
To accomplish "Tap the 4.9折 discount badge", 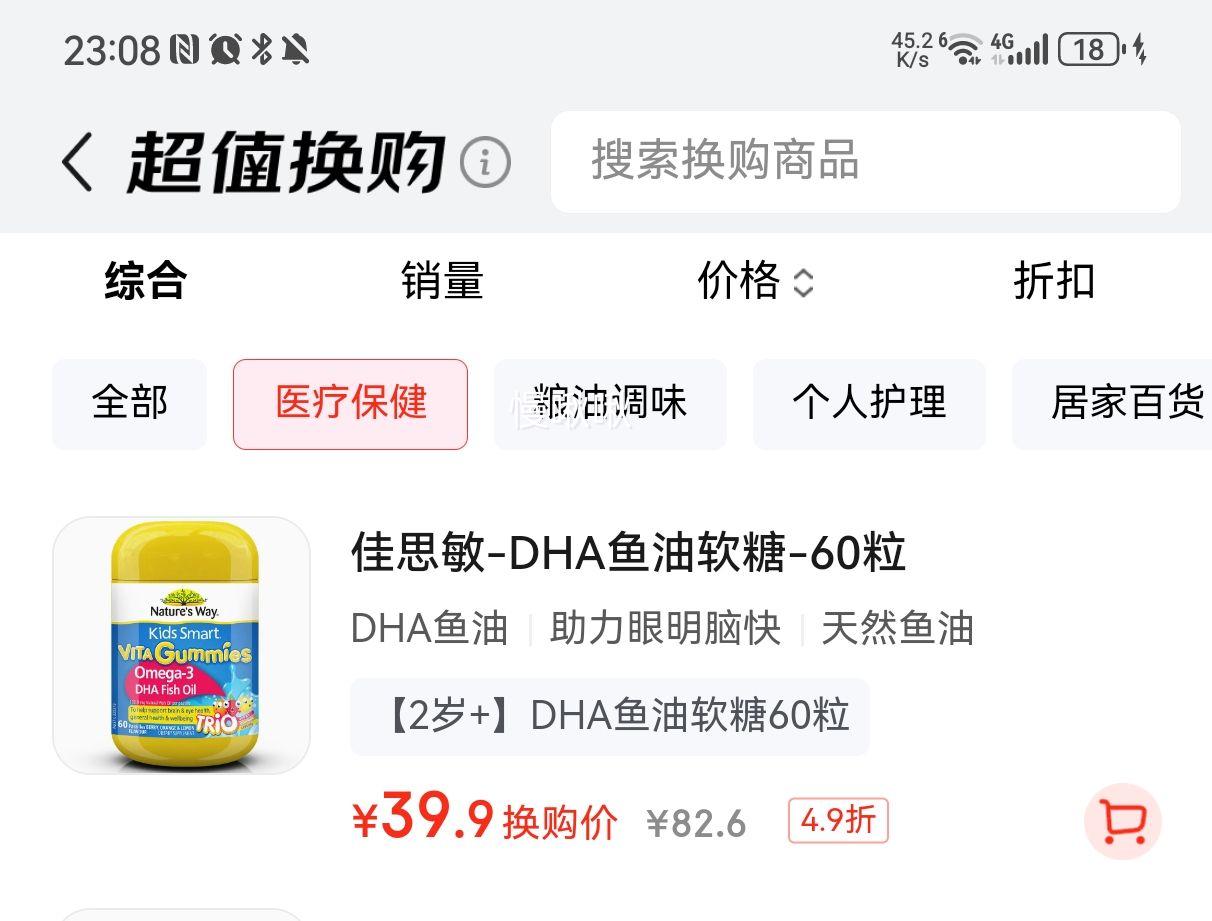I will (837, 820).
